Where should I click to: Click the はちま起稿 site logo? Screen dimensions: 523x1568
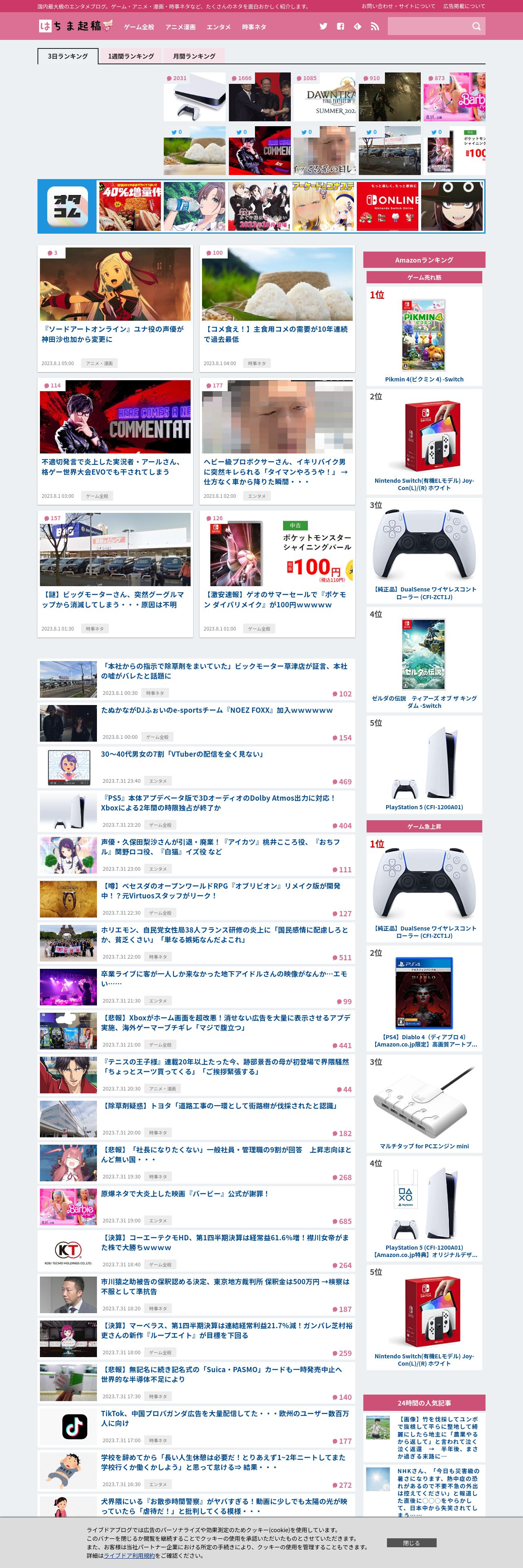(x=75, y=26)
